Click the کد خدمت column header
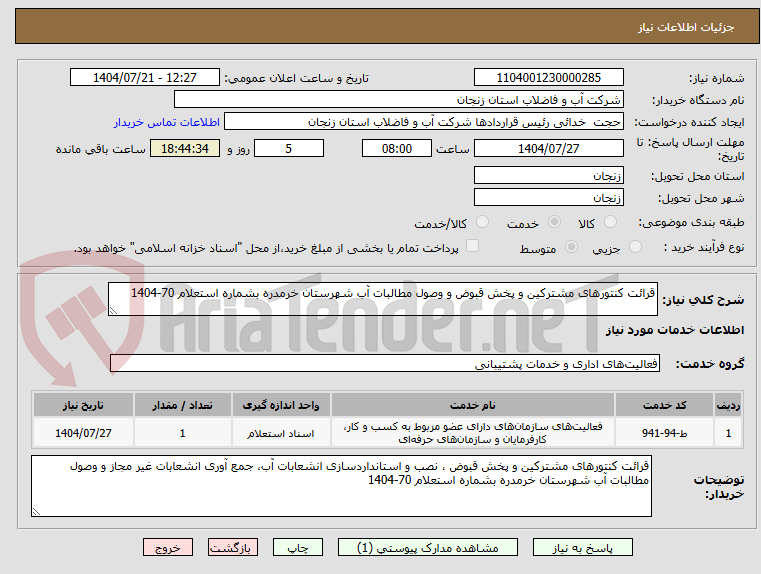The width and height of the screenshot is (761, 574). pyautogui.click(x=664, y=405)
